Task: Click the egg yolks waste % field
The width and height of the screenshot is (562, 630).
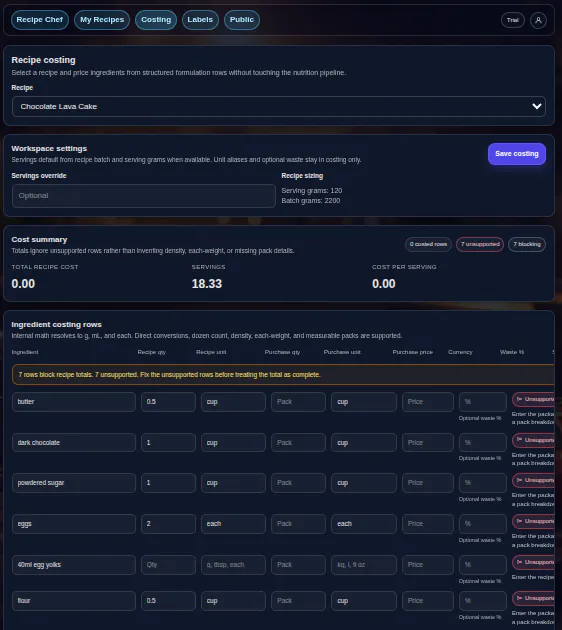Action: click(482, 565)
